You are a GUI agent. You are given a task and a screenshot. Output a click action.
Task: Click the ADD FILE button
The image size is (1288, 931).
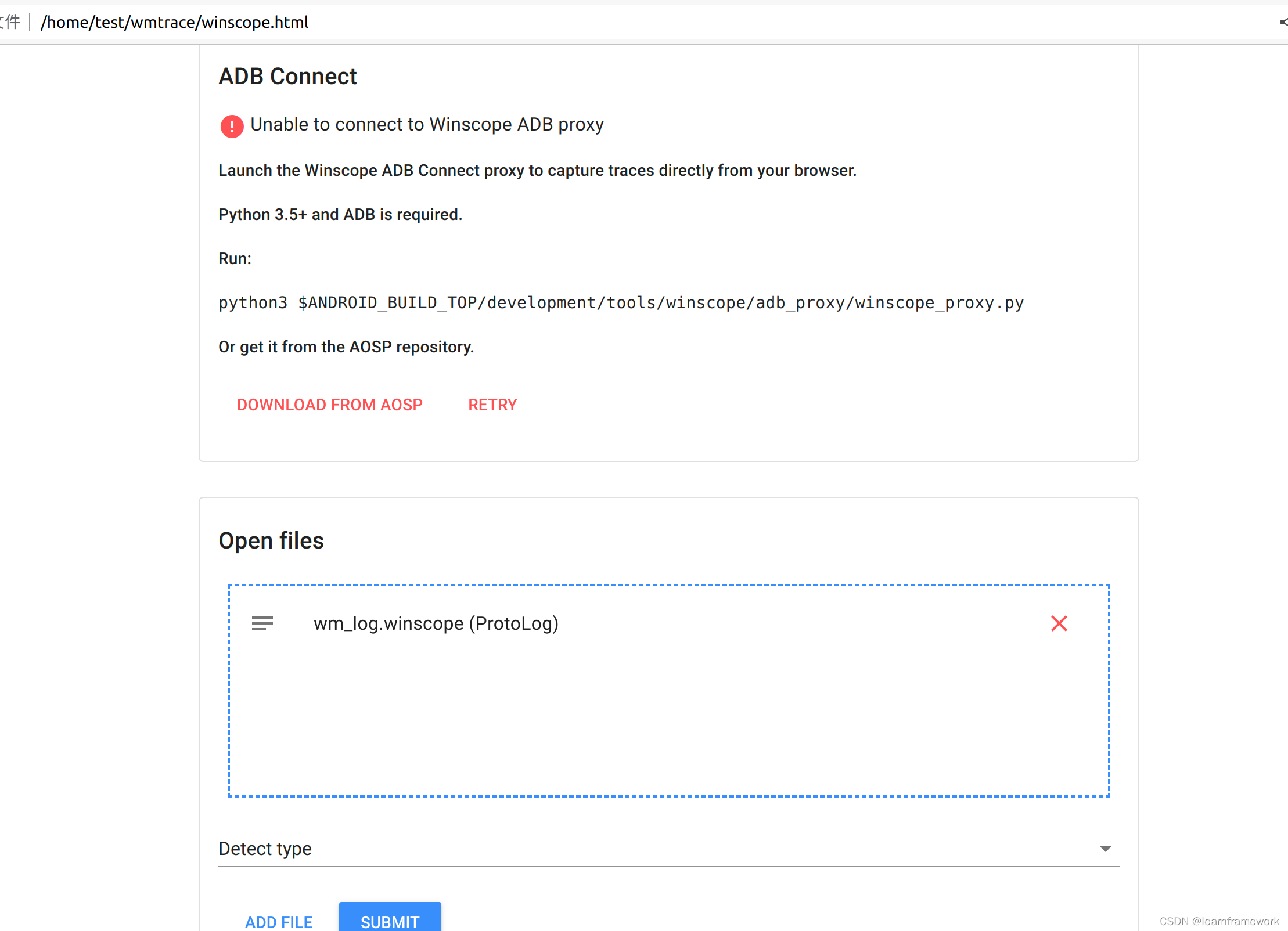click(x=278, y=922)
